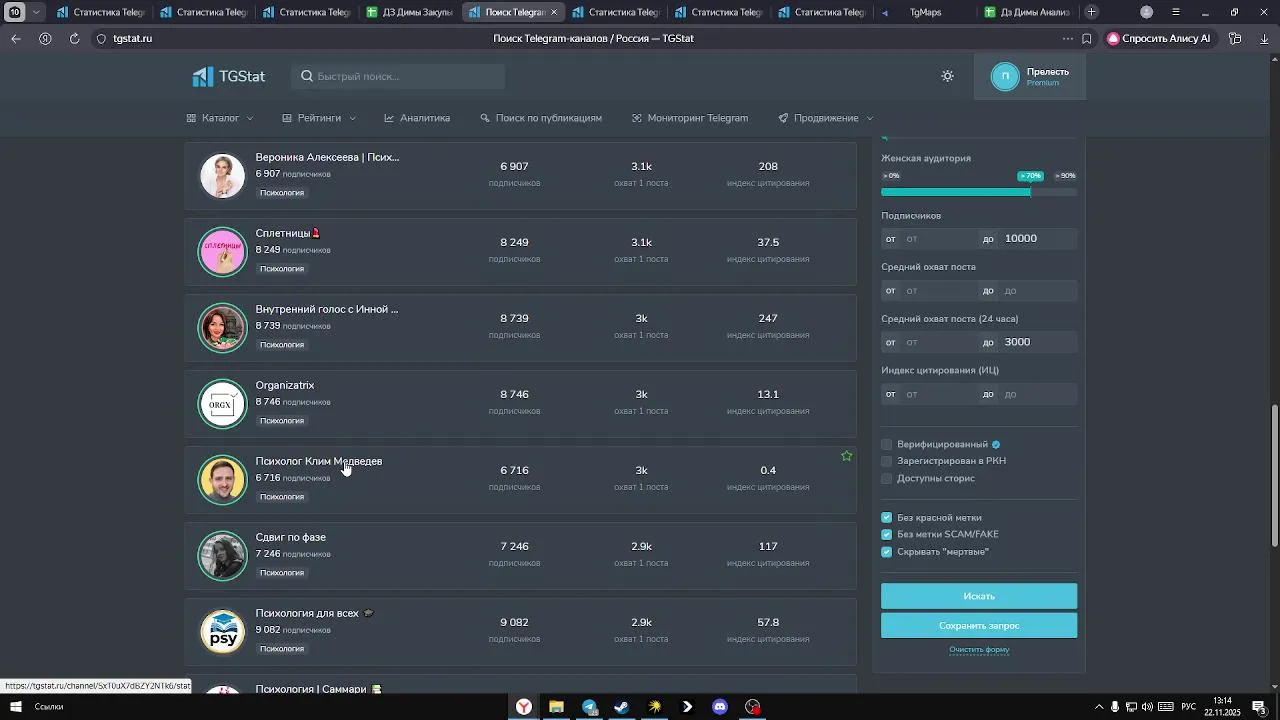
Task: Click the page vertical scrollbar
Action: (x=1274, y=475)
